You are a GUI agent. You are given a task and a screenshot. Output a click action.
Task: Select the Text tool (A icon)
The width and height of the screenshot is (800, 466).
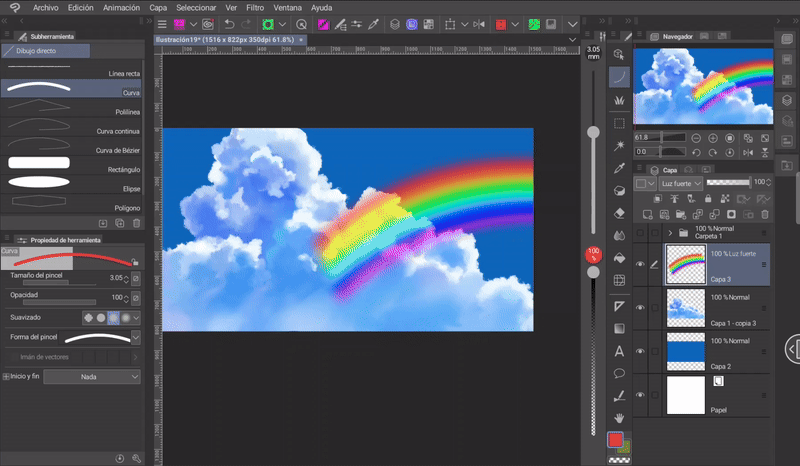619,350
